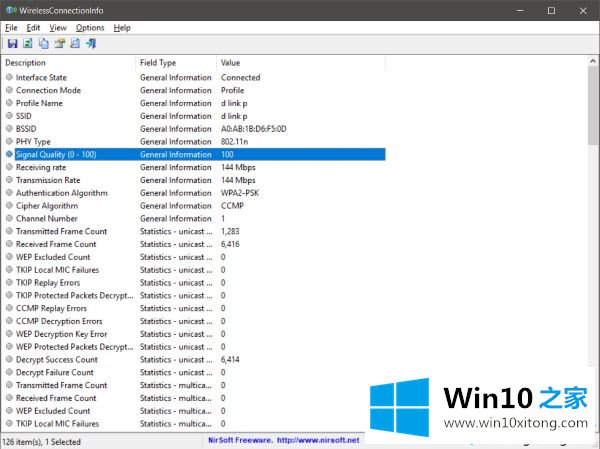Screen dimensions: 600x449
Task: Select the unicast 'Transmitted Frame Count' row with 1,283
Action: click(194, 231)
